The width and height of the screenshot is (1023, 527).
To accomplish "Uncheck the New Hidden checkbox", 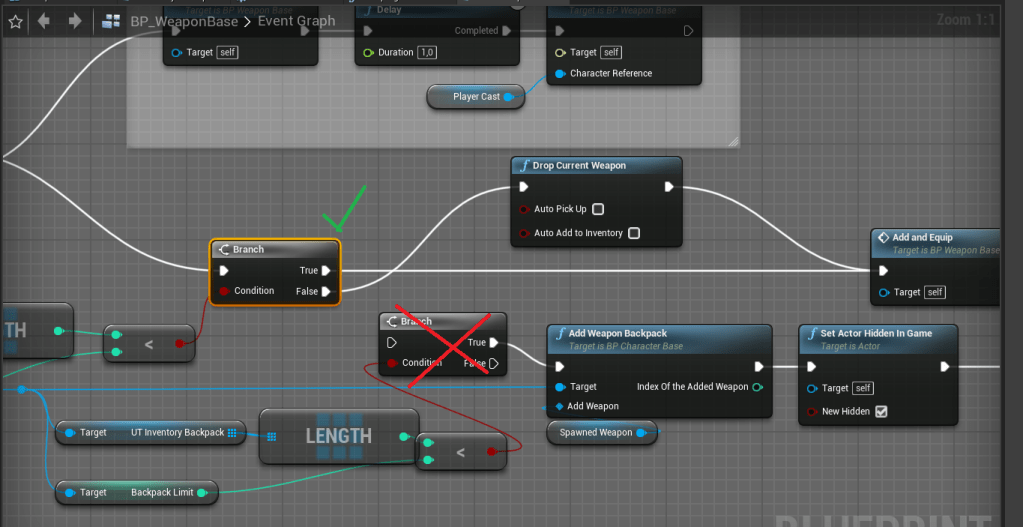I will [881, 411].
